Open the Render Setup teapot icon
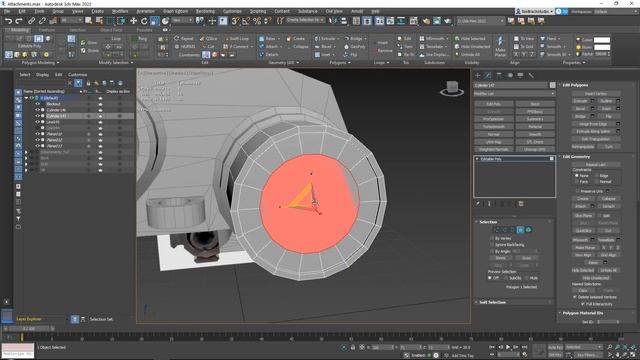Screen dimensions: 640x360 (x=426, y=20)
